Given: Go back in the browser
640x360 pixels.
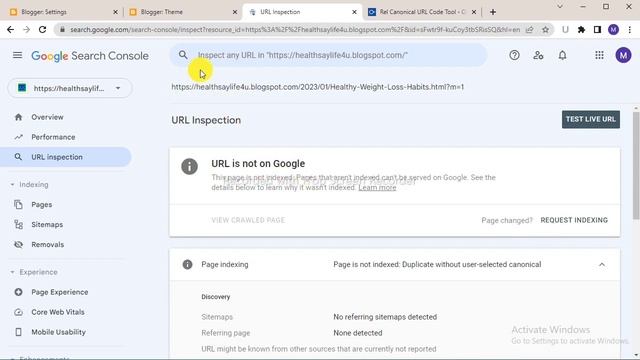Looking at the screenshot, I should (x=10, y=29).
